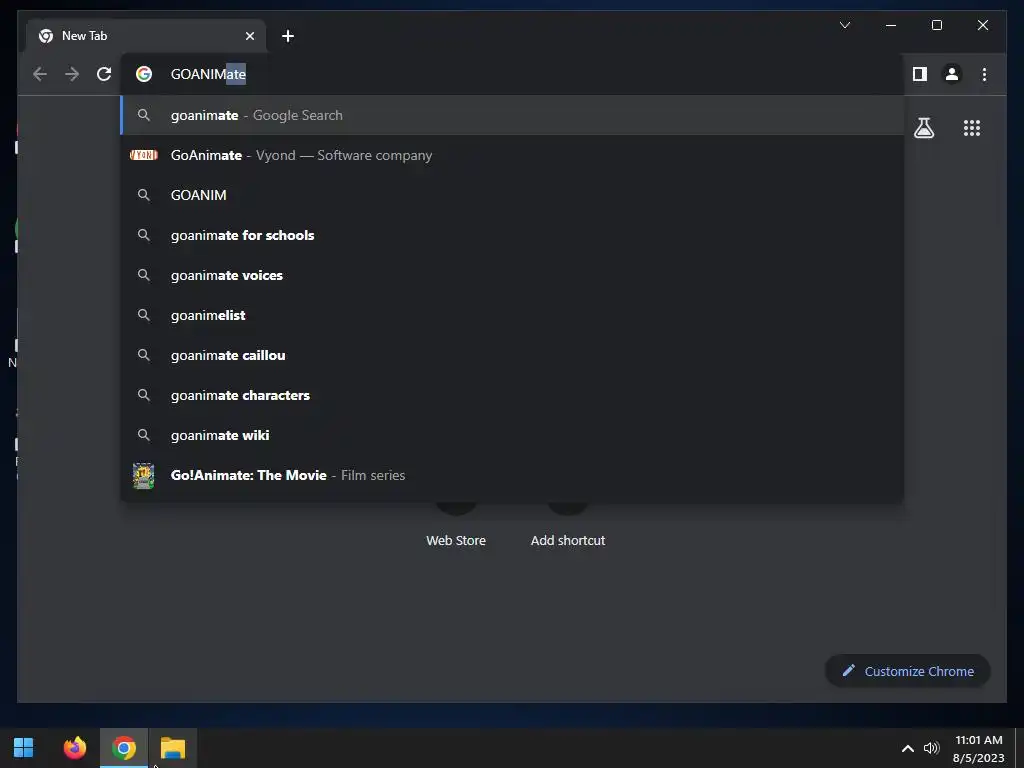
Task: Click the Chrome taskbar icon
Action: 123,747
